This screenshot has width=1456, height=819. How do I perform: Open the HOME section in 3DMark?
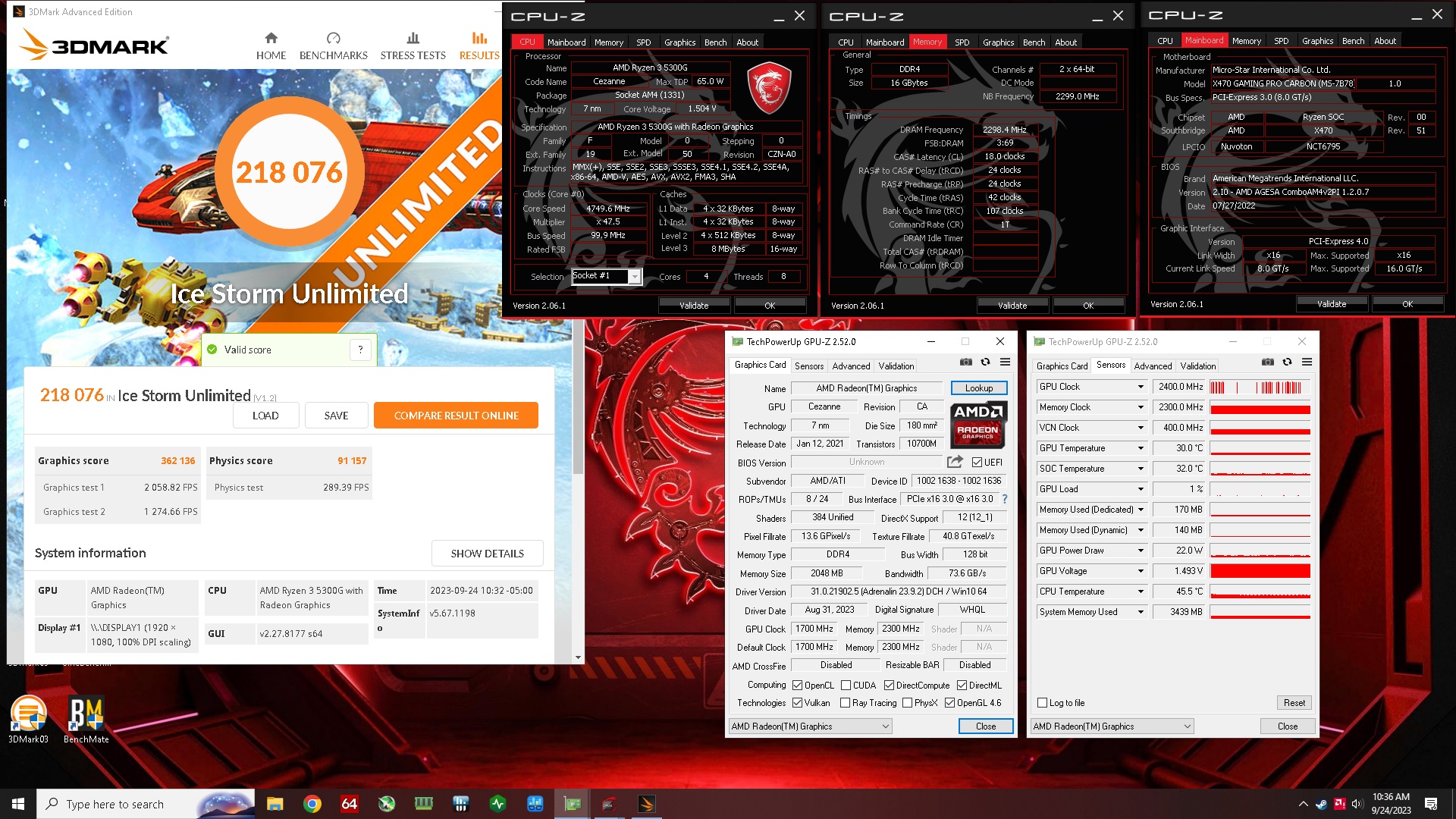pos(271,46)
